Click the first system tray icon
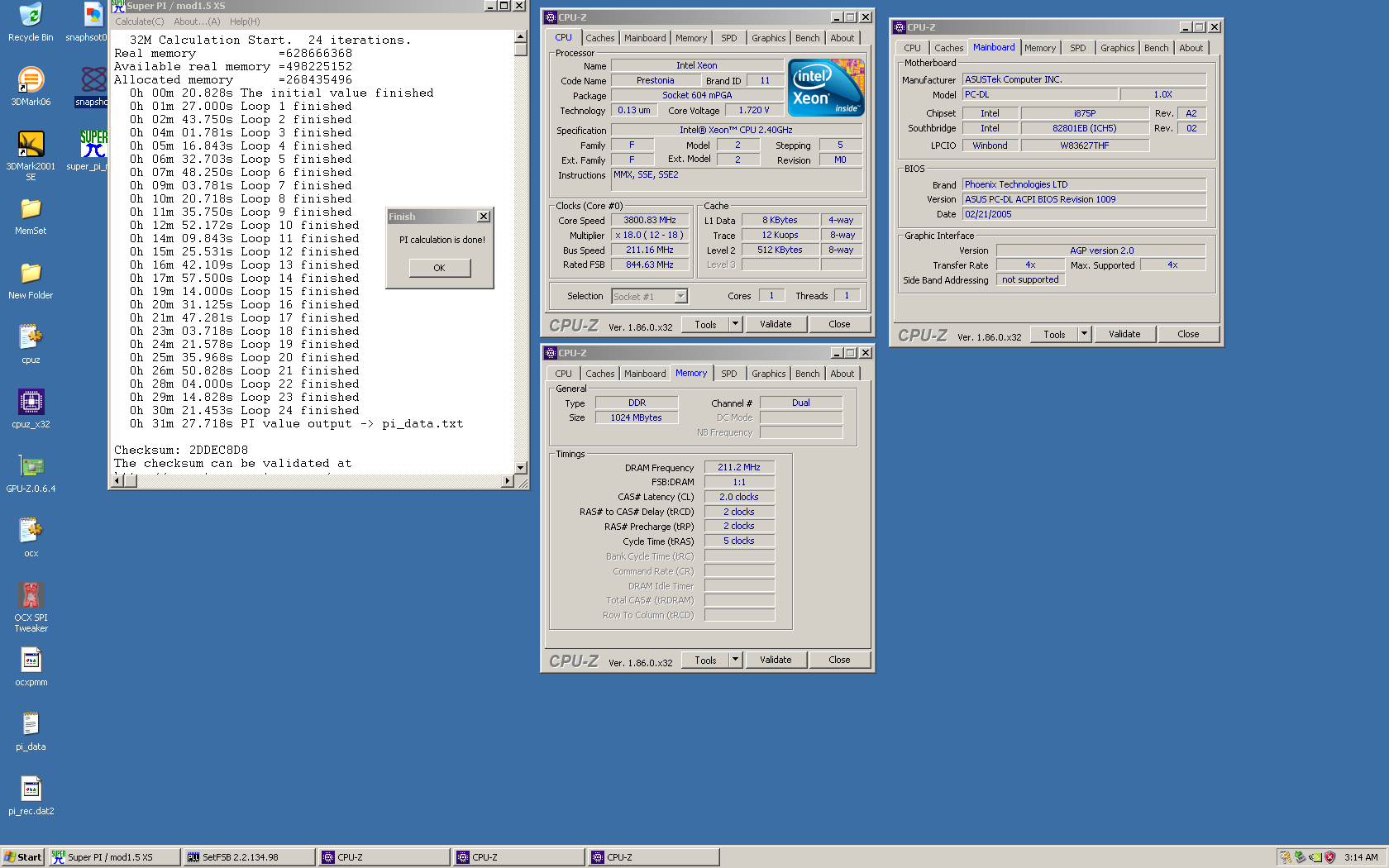Viewport: 1389px width, 868px height. pos(1286,857)
